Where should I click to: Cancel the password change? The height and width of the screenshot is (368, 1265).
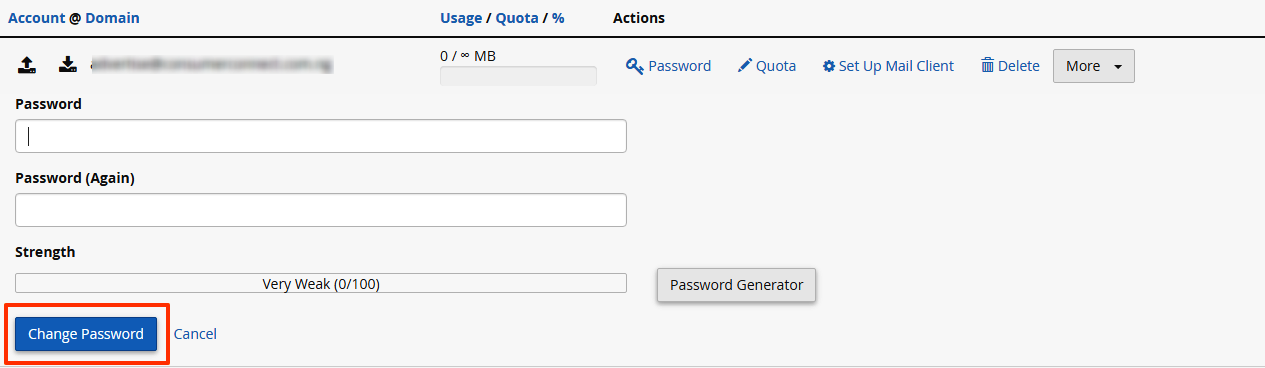coord(195,334)
